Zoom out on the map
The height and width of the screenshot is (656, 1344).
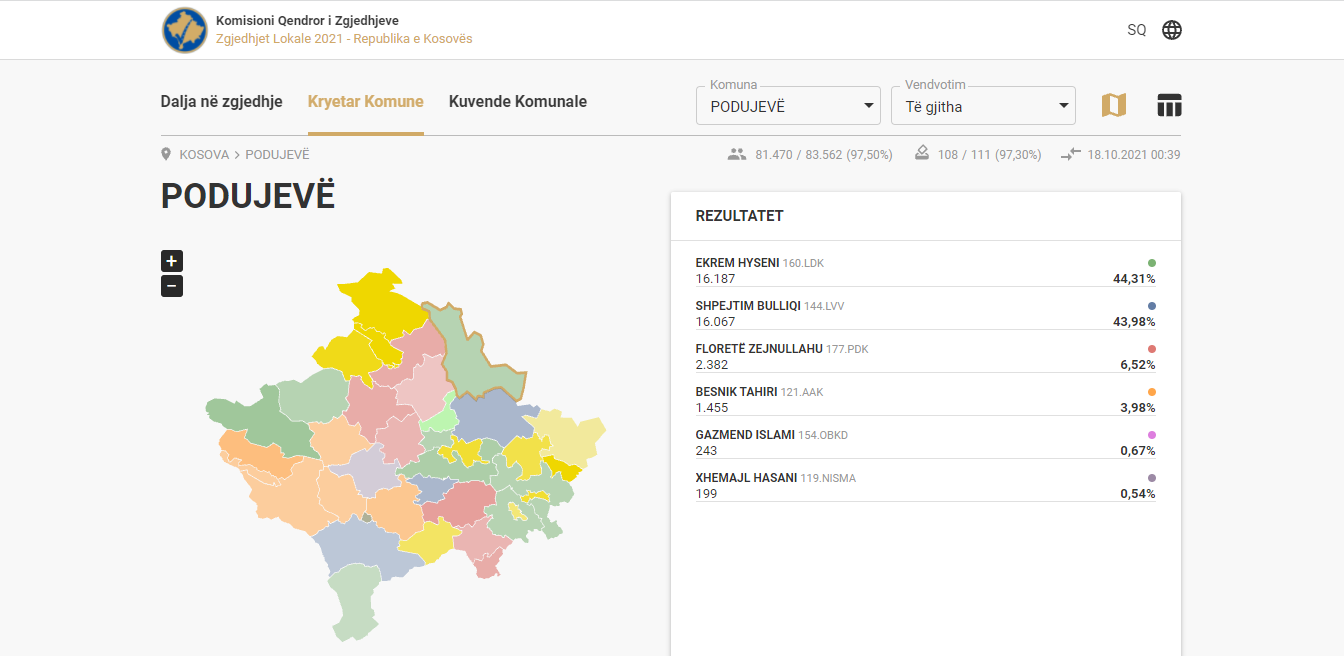coord(172,287)
